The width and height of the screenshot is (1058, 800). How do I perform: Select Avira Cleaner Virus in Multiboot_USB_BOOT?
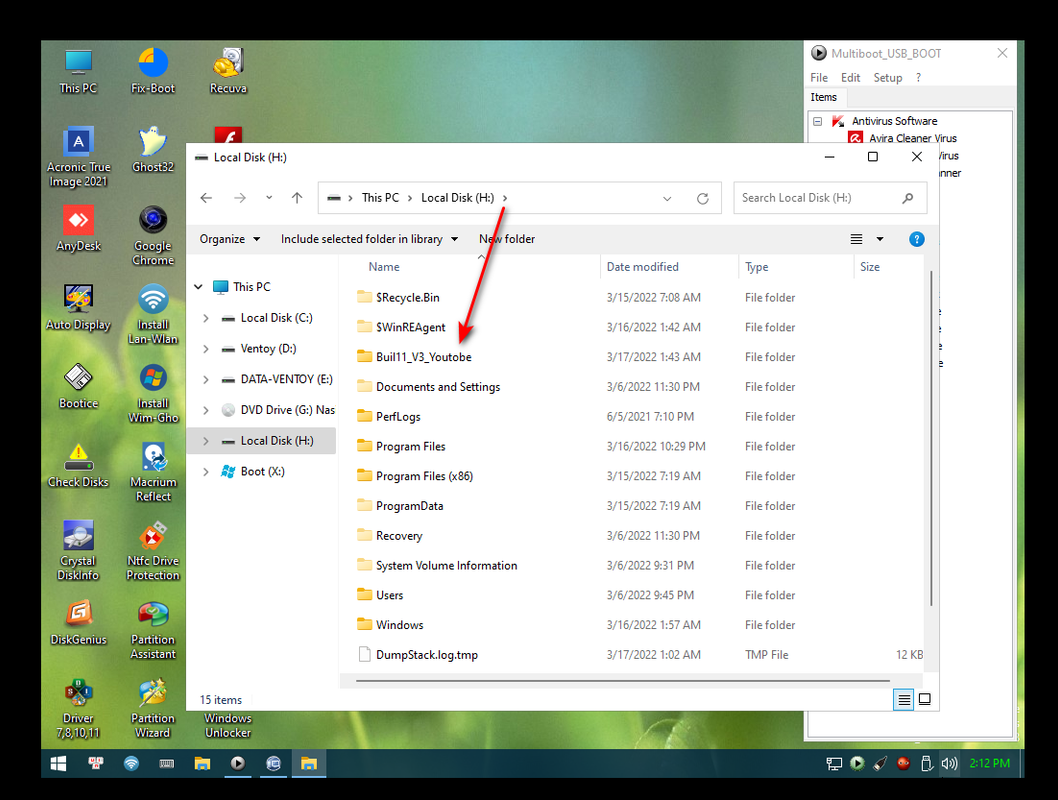(912, 138)
